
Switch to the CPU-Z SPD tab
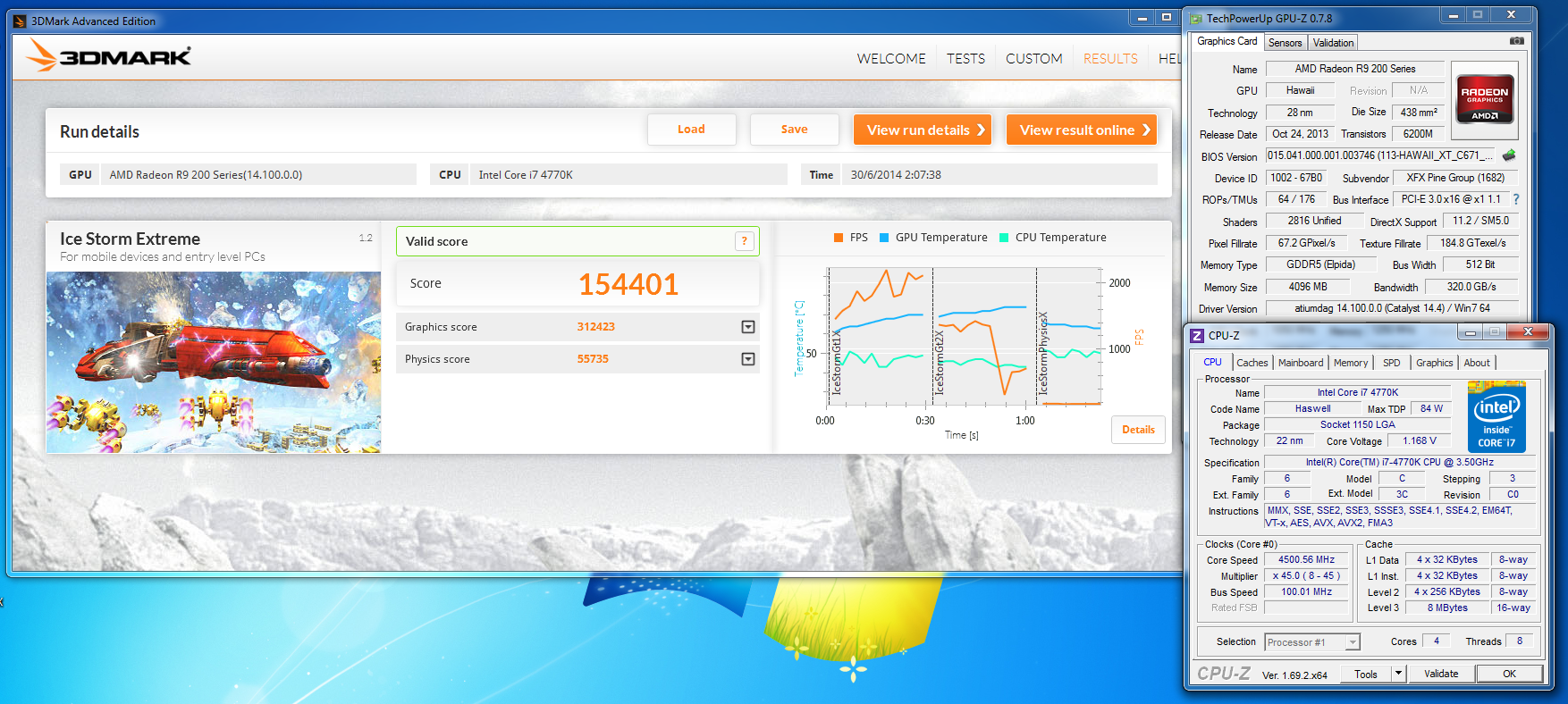(x=1391, y=363)
